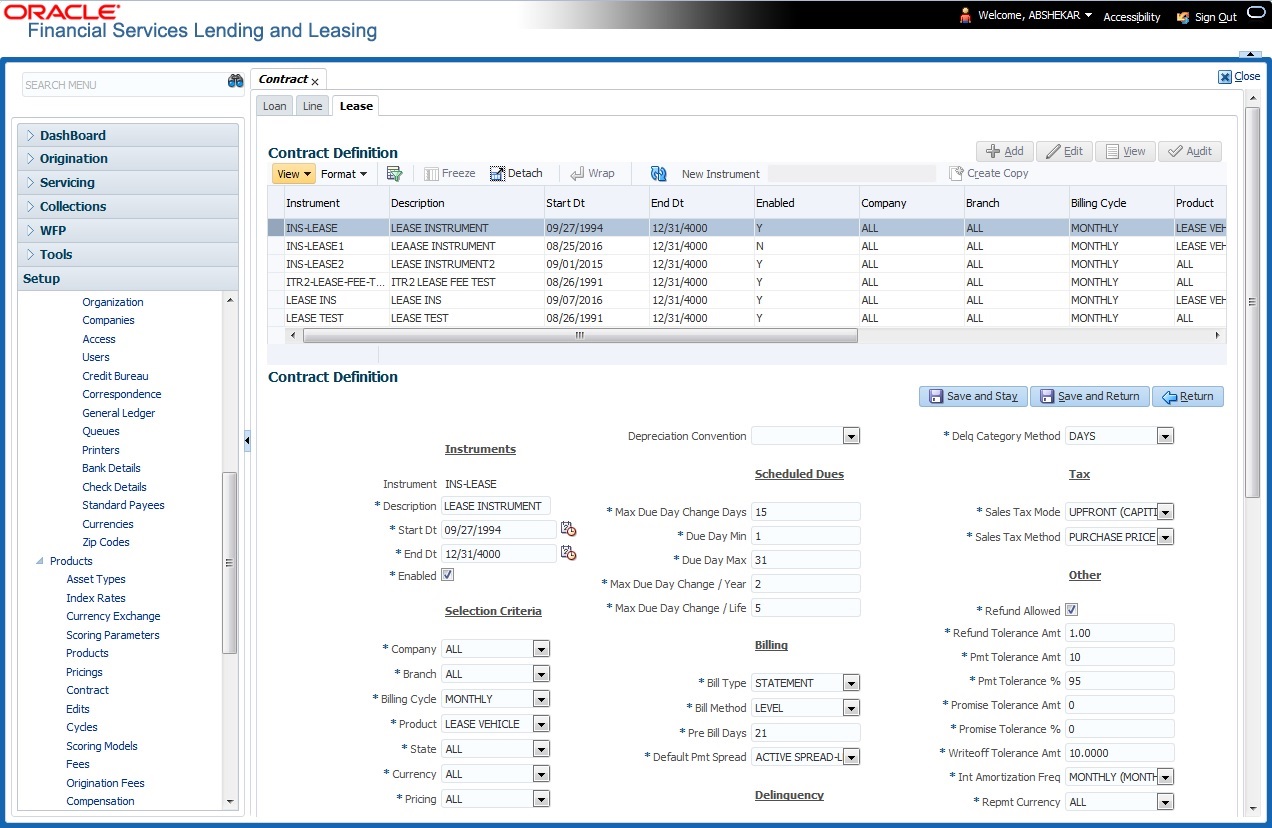Open the Sales Tax Mode dropdown
Viewport: 1272px width, 828px height.
(1165, 512)
